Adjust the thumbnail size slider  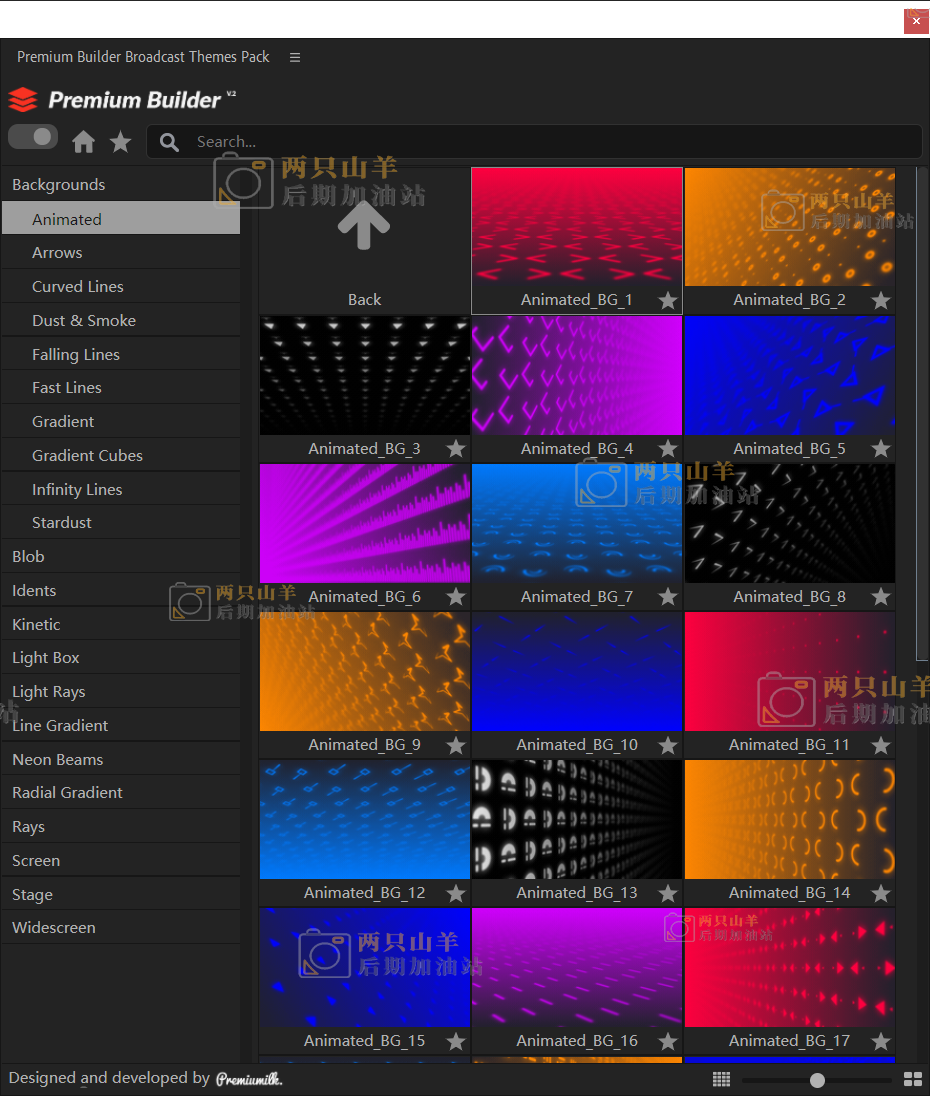pyautogui.click(x=817, y=1080)
